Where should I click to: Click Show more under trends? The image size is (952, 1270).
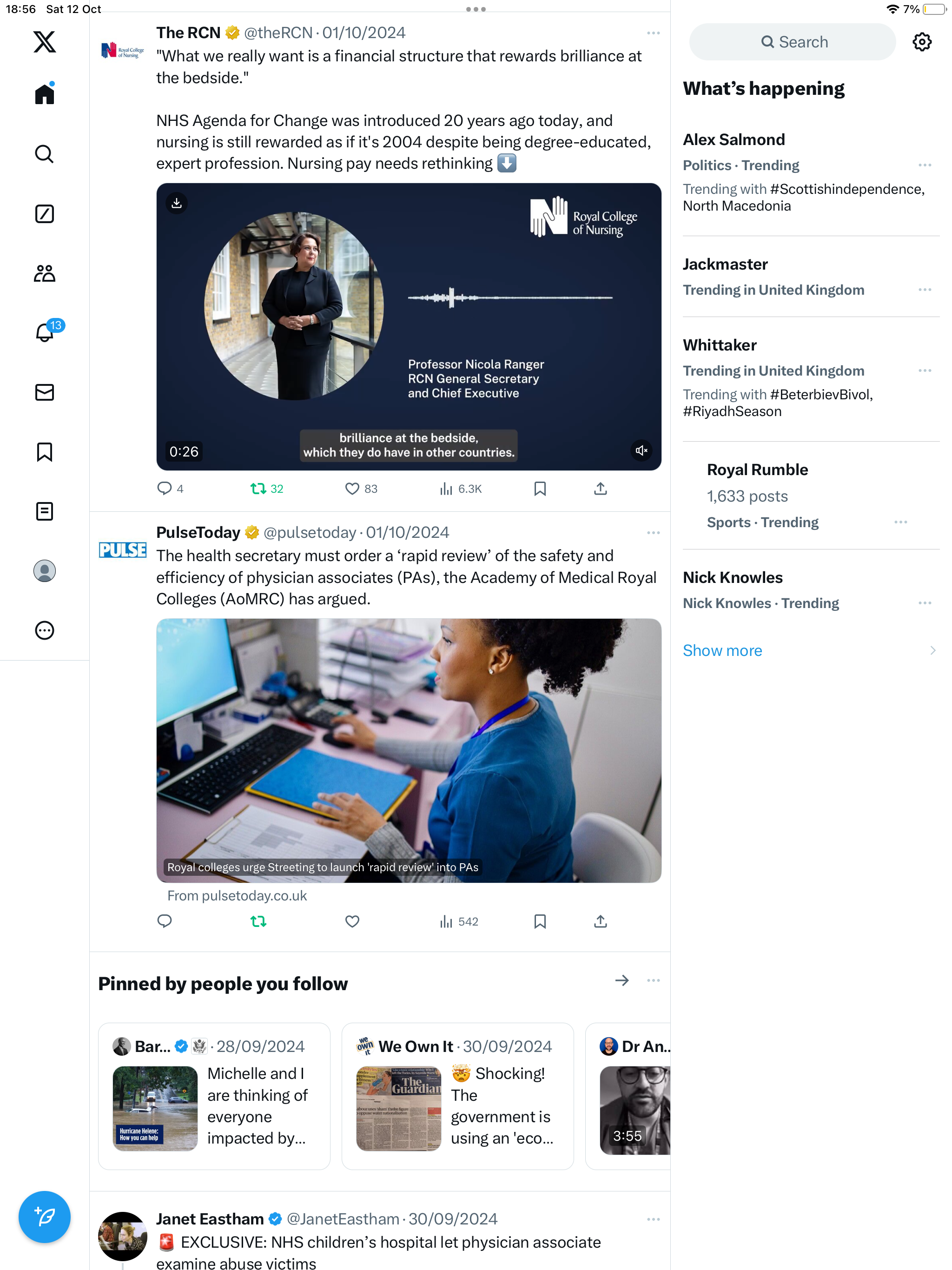point(722,650)
